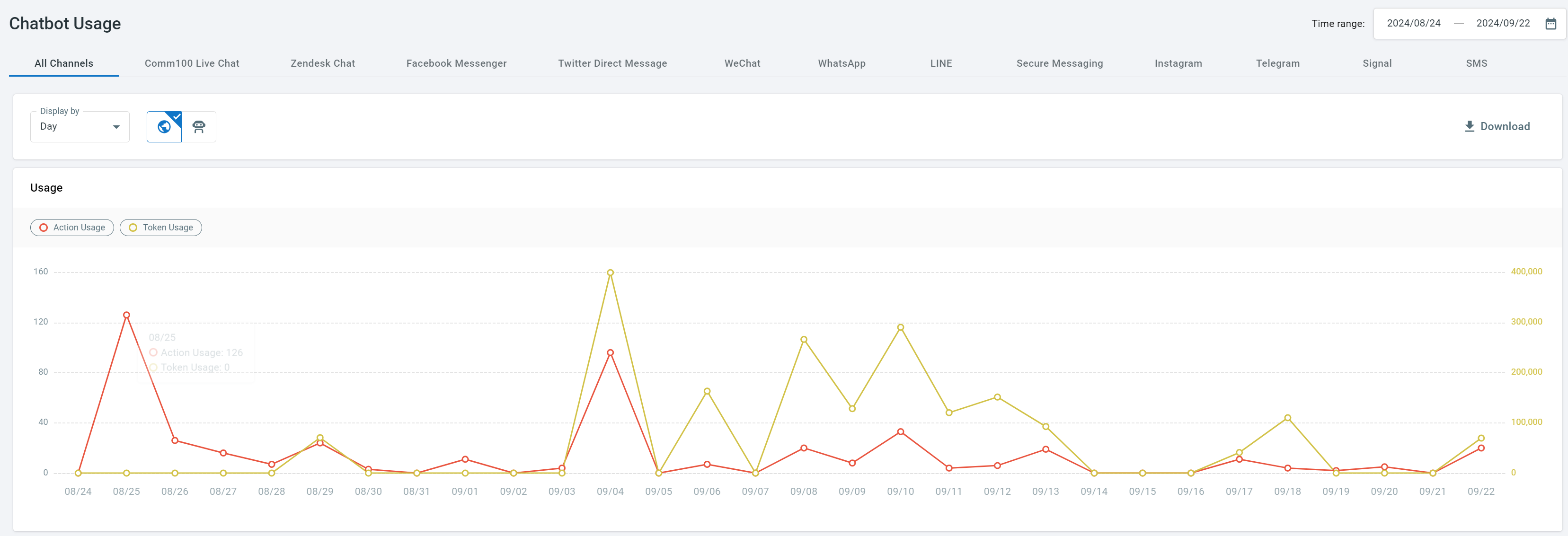Toggle the Token Usage legend series
Viewport: 1568px width, 536px height.
point(161,228)
